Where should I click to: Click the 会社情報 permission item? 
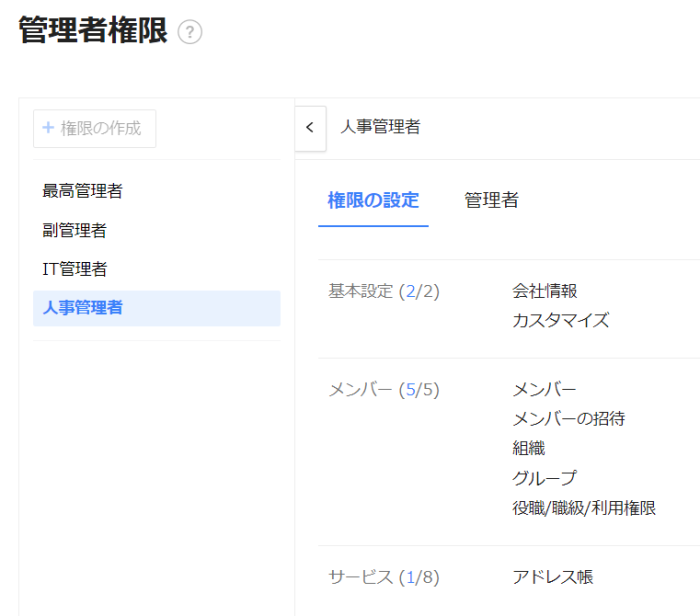[x=545, y=291]
